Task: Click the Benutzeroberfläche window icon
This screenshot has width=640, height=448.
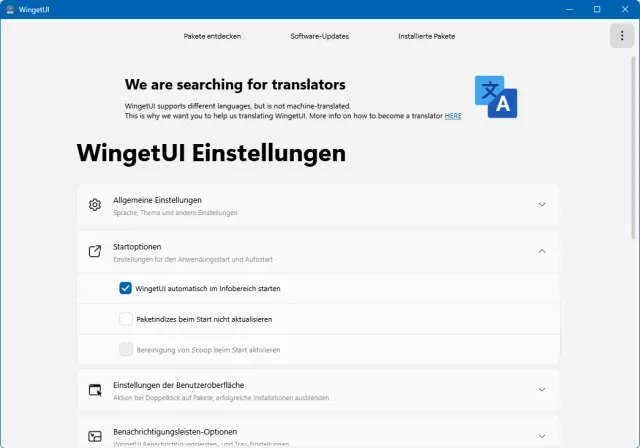Action: pyautogui.click(x=95, y=390)
